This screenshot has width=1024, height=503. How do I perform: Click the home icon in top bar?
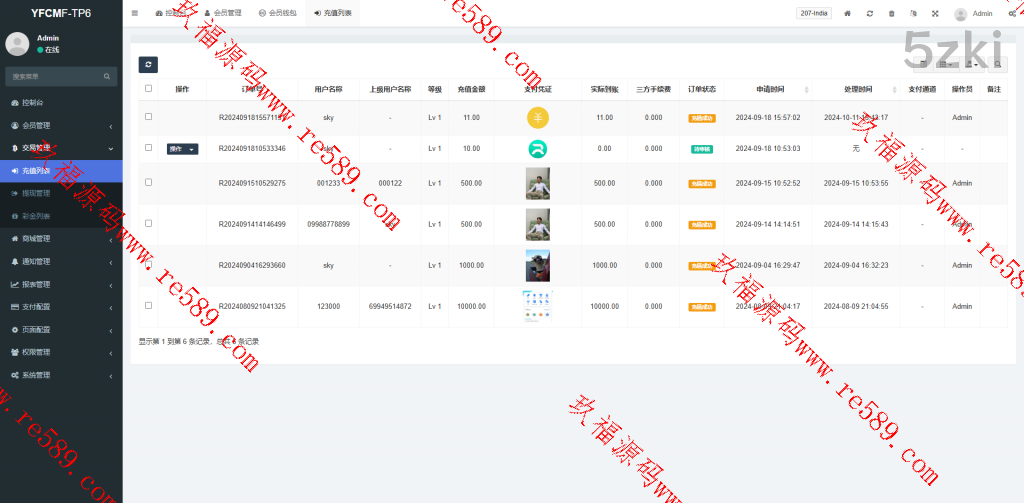[847, 14]
